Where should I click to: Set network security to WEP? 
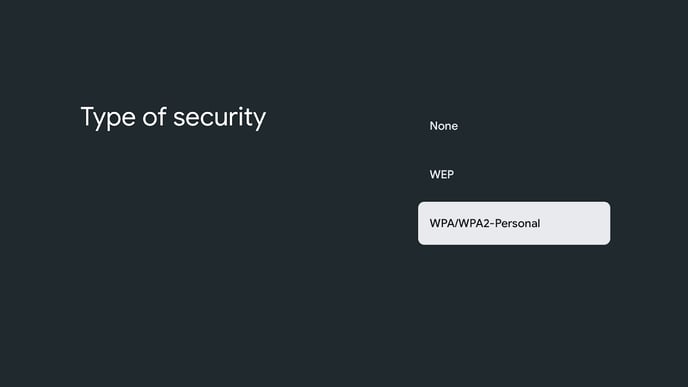pos(514,175)
